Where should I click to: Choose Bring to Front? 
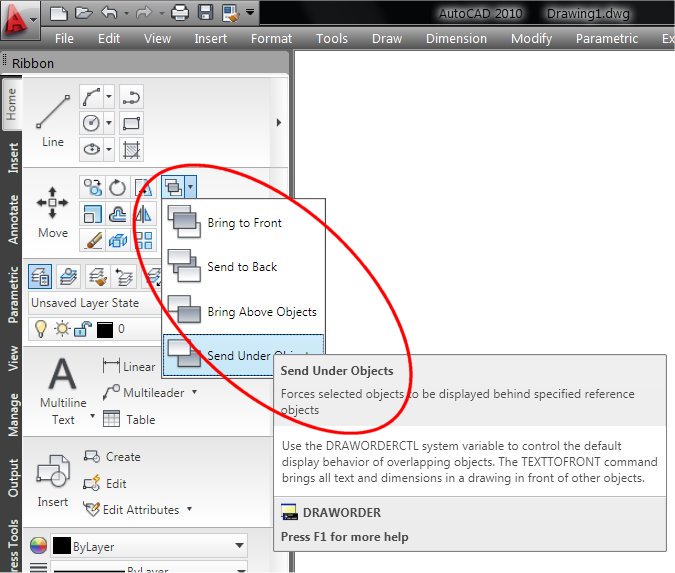coord(243,222)
